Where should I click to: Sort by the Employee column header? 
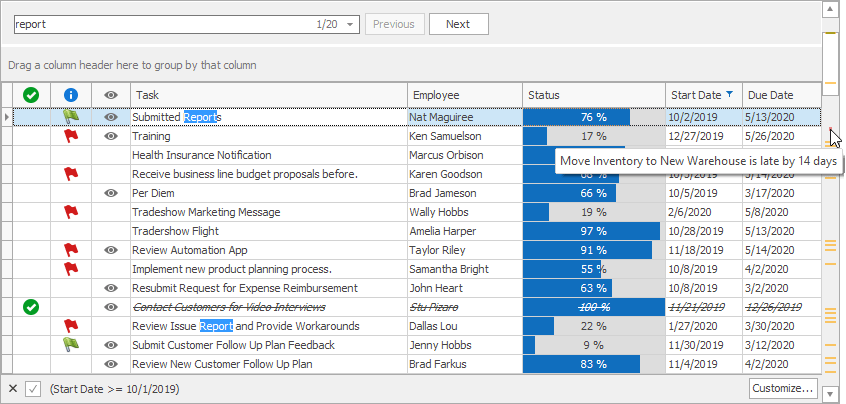(x=464, y=95)
